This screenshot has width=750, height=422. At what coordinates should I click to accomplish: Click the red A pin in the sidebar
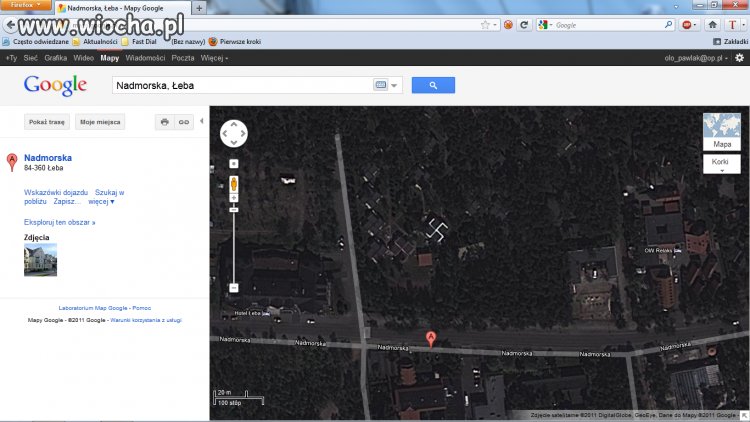tap(12, 162)
